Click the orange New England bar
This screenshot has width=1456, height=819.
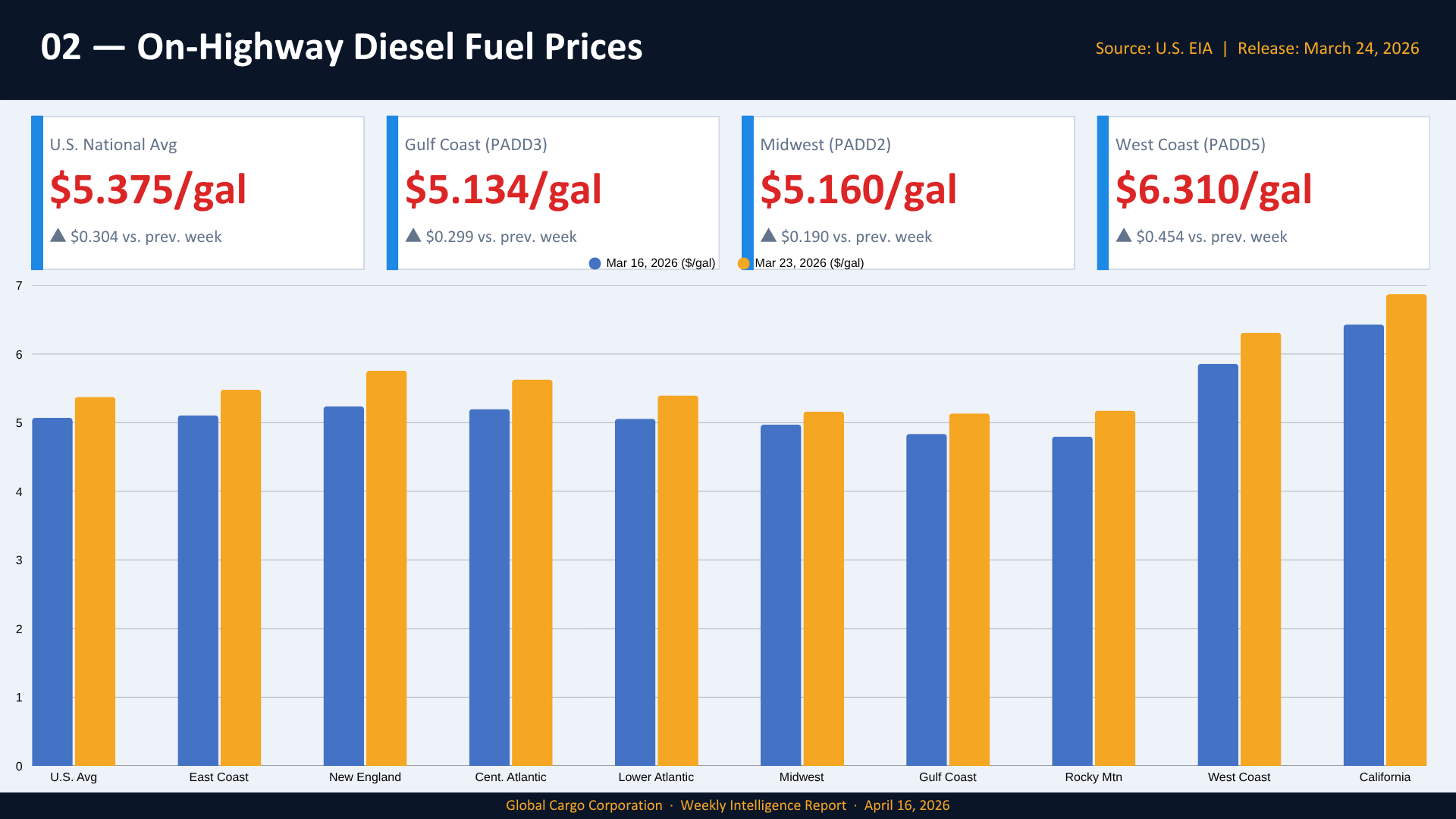[386, 569]
